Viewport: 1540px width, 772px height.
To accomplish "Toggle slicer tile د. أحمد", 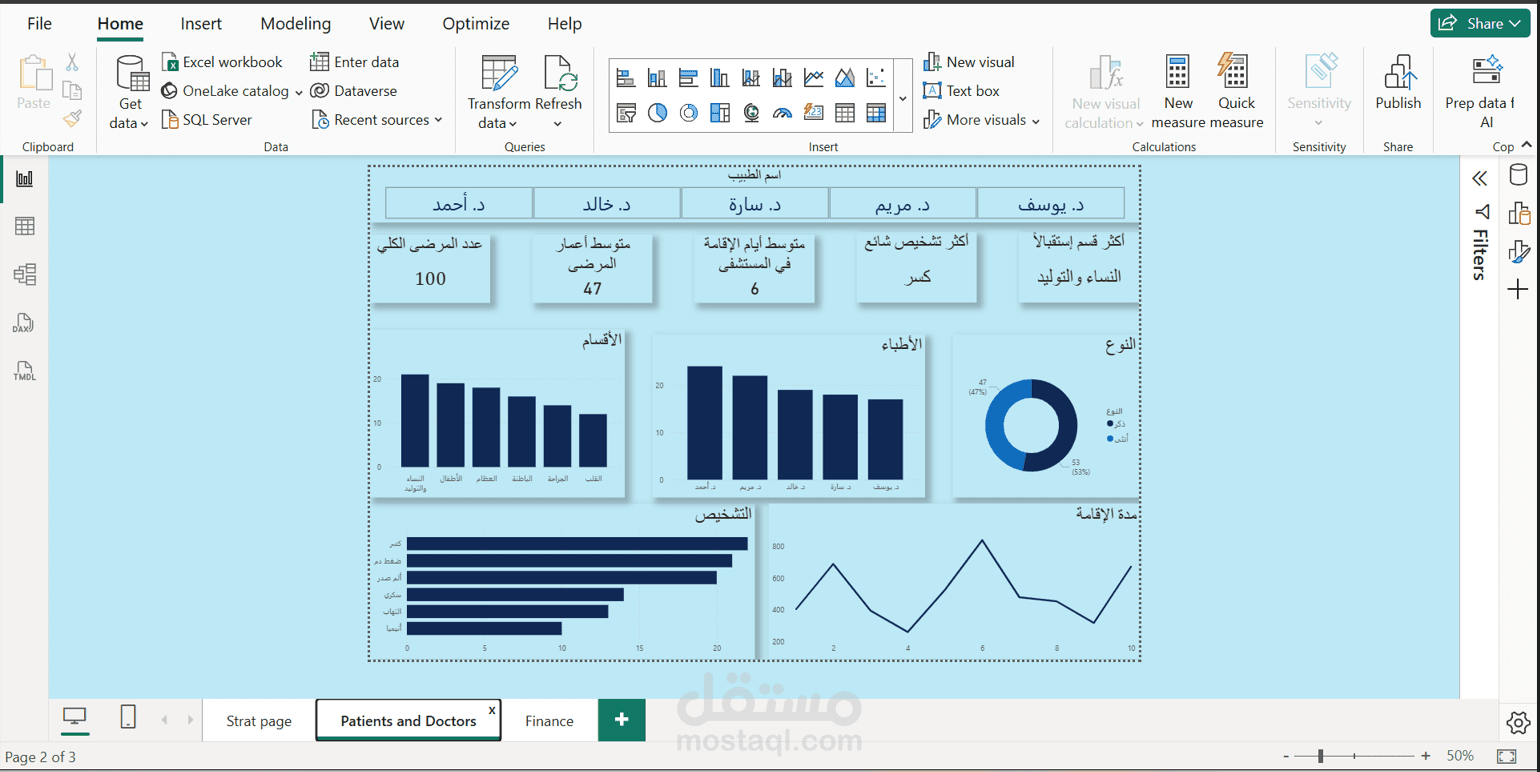I will point(459,203).
